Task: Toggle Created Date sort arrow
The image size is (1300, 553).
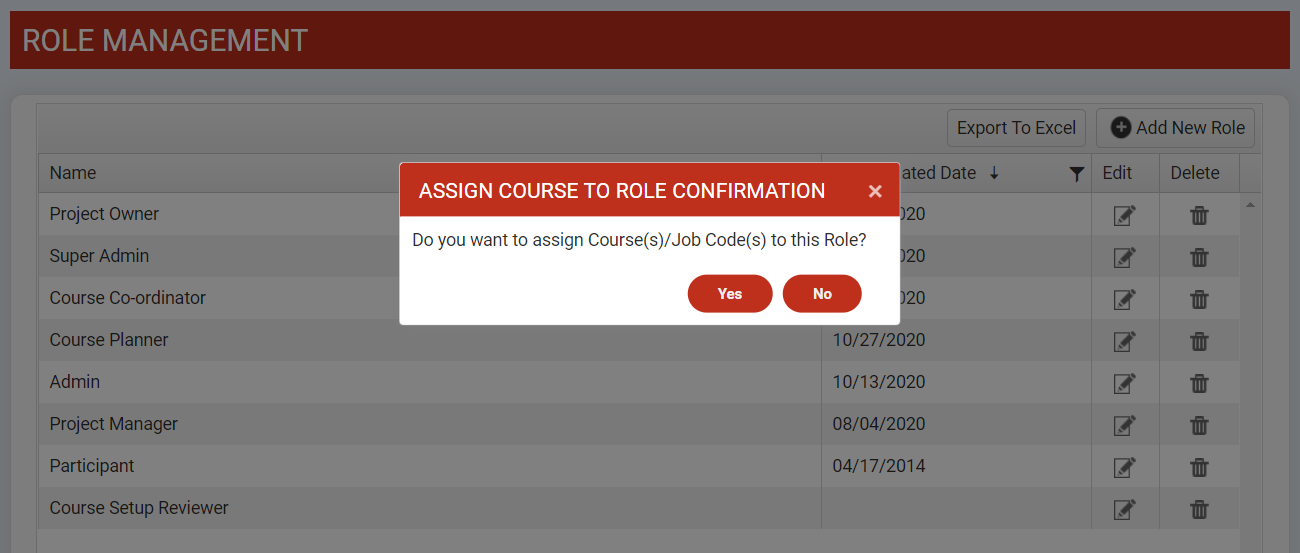Action: pyautogui.click(x=994, y=173)
